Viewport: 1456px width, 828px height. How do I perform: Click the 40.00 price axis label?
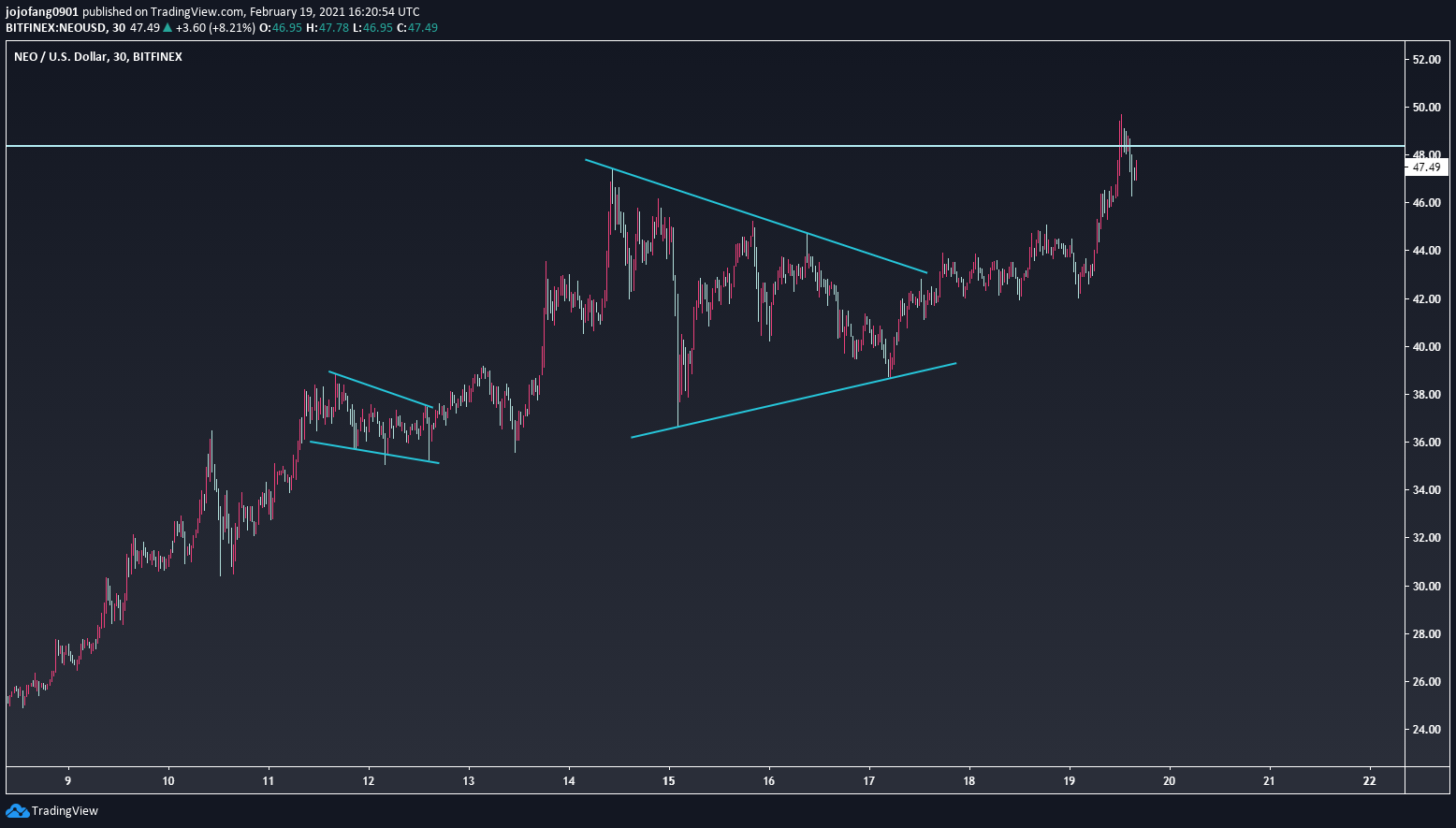coord(1426,347)
